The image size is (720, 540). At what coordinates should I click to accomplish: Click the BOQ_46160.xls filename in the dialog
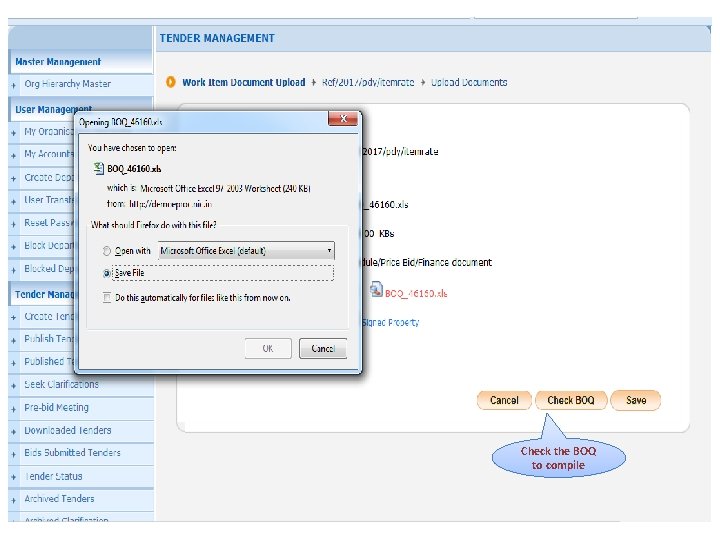[134, 169]
